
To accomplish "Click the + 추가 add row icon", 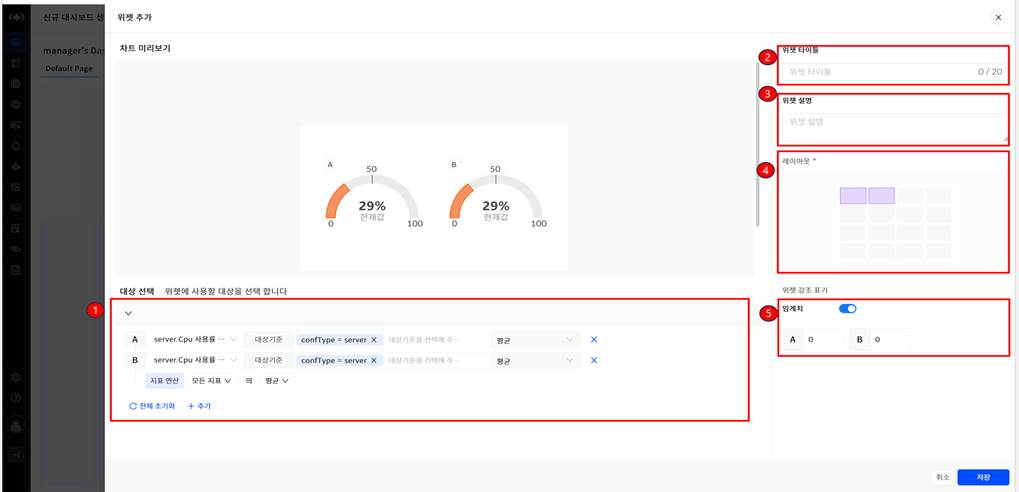I will click(x=191, y=406).
